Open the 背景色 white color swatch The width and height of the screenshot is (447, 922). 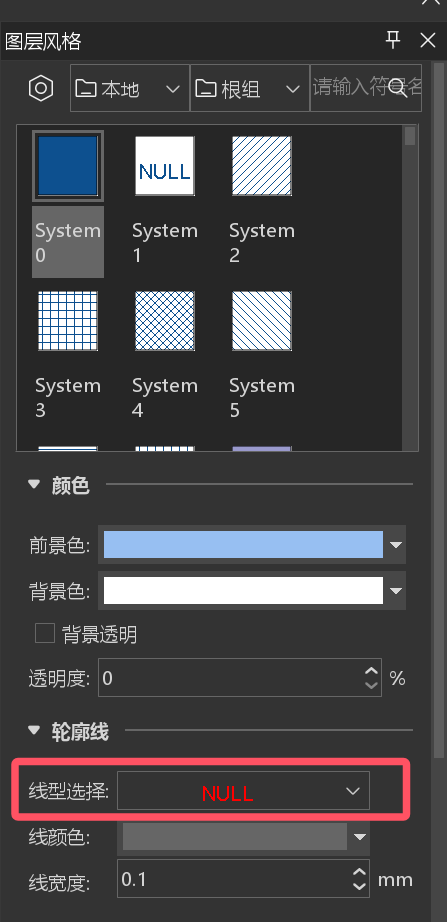coord(243,590)
